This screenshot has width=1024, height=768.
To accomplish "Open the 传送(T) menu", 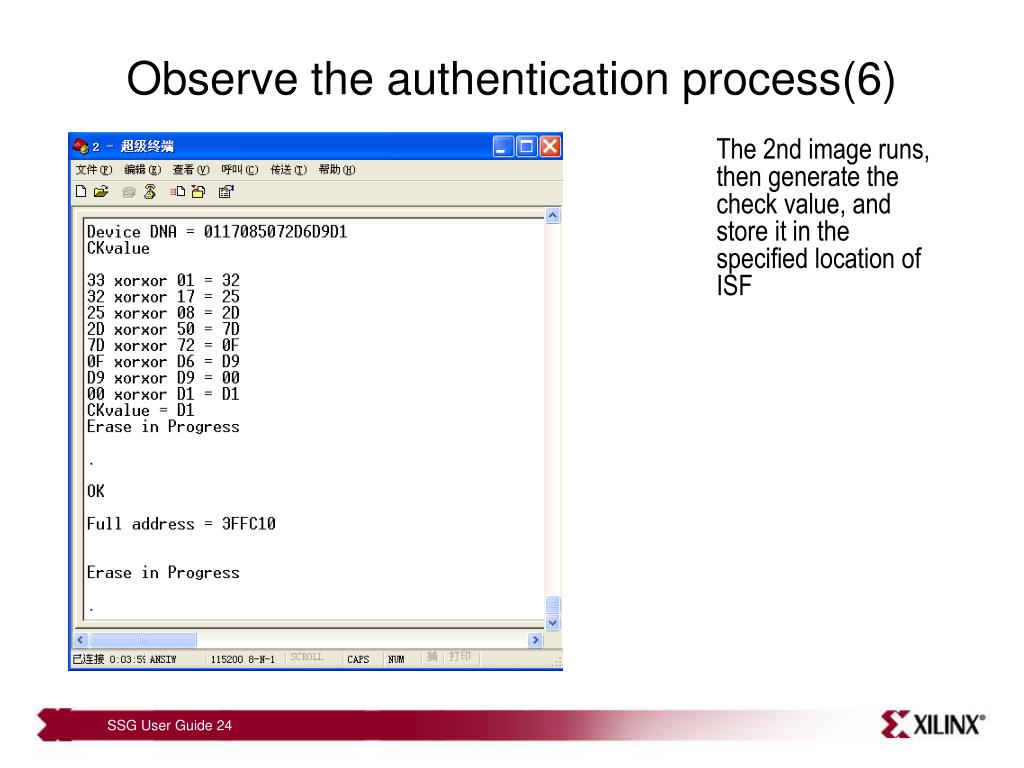I will 288,170.
